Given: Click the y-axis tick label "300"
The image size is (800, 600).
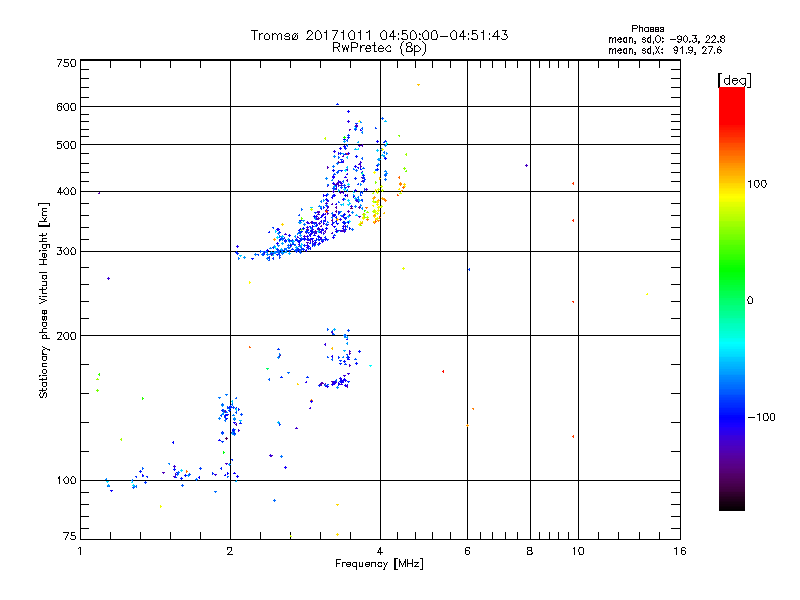Looking at the screenshot, I should (66, 252).
